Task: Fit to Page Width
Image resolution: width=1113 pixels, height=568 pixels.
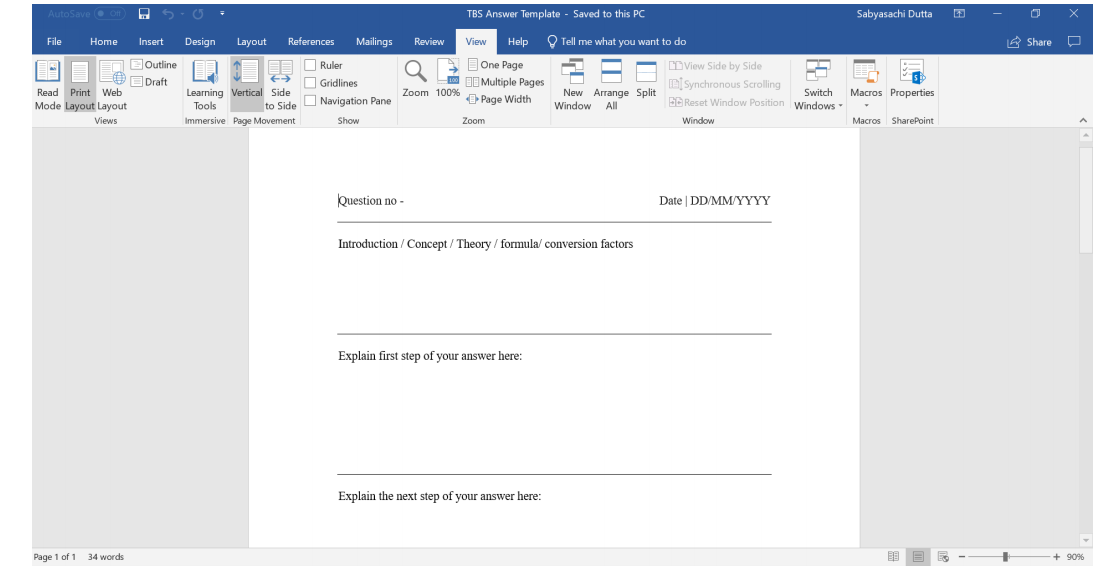Action: pos(499,99)
